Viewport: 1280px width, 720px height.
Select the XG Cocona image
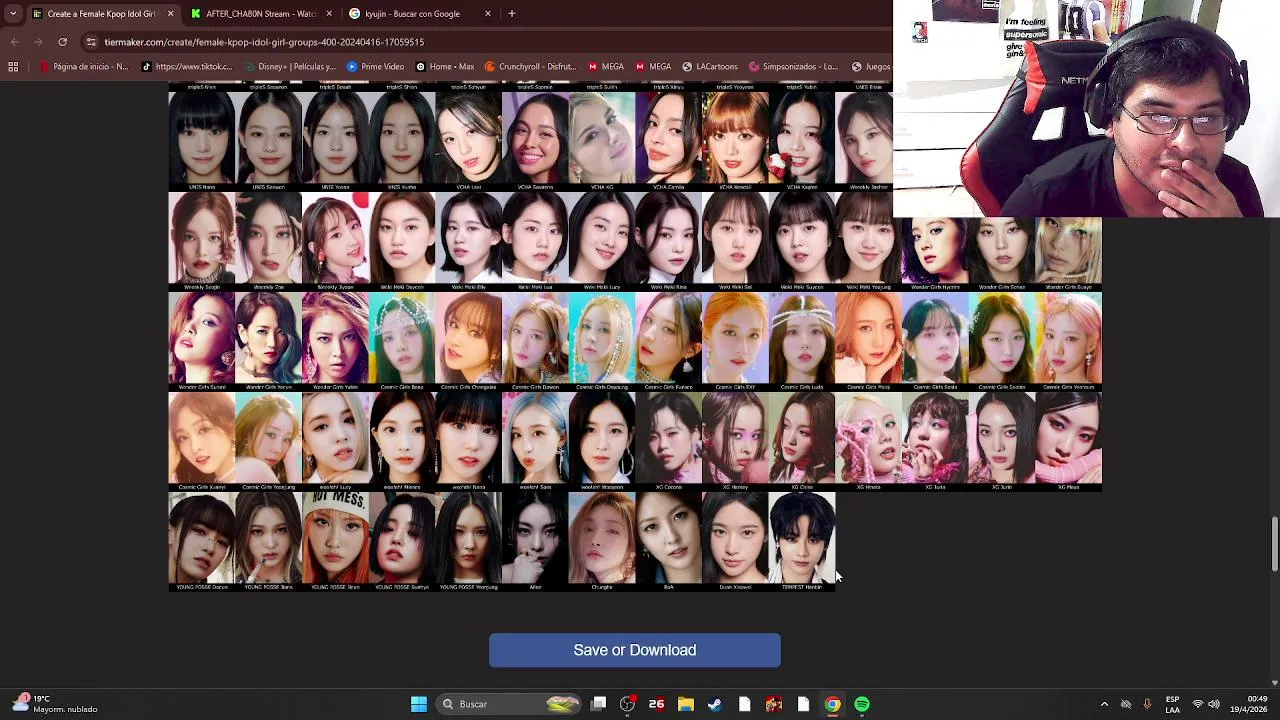coord(668,441)
